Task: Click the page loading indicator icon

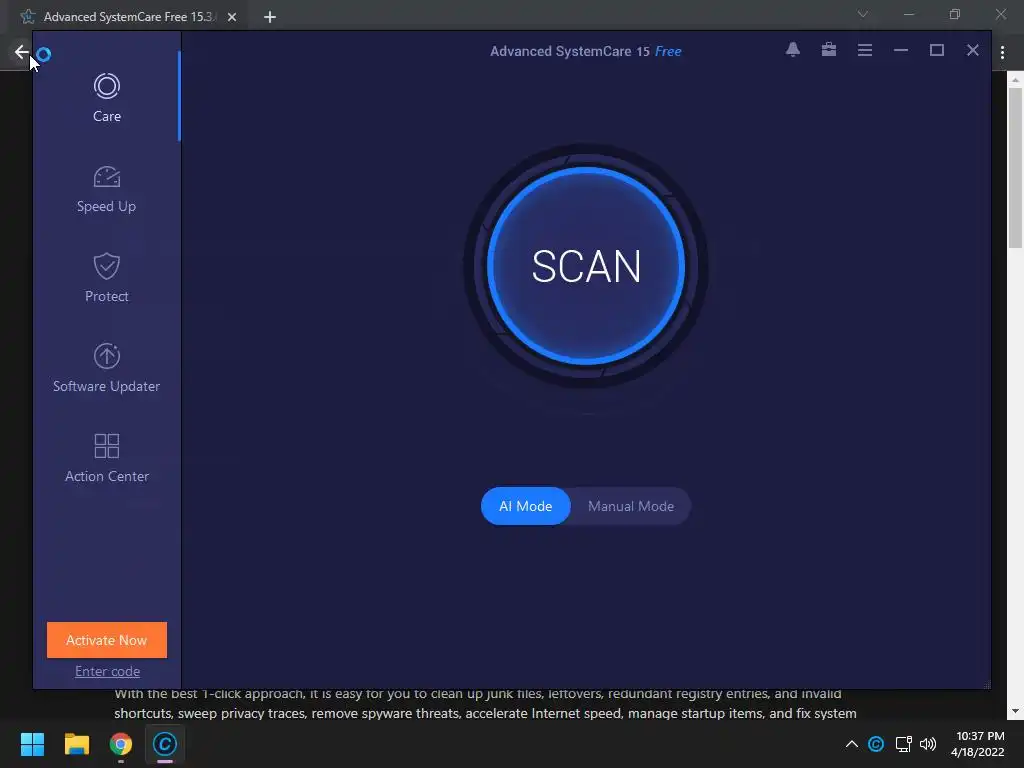Action: 44,54
